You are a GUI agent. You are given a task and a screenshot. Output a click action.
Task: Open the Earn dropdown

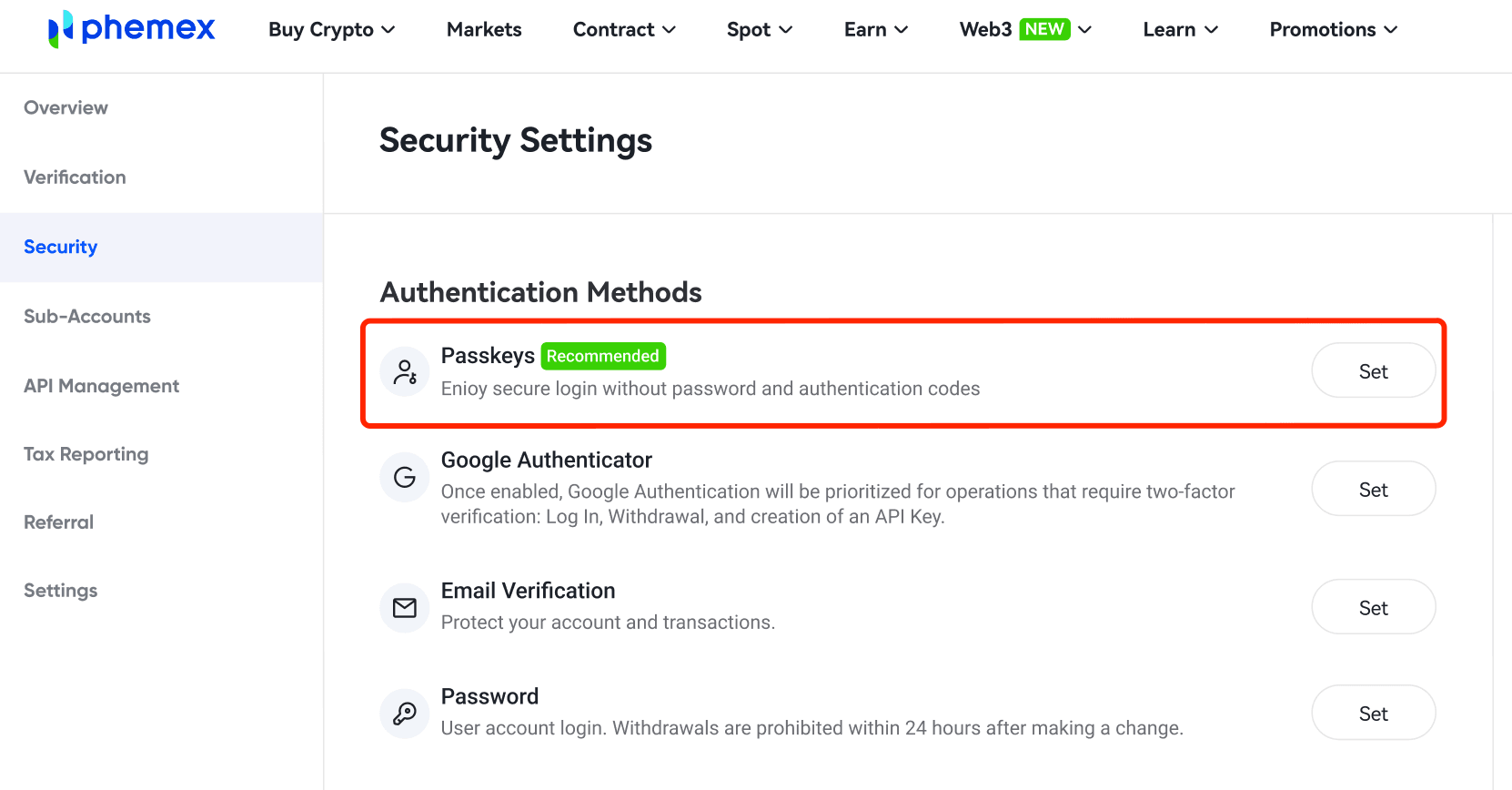click(875, 30)
